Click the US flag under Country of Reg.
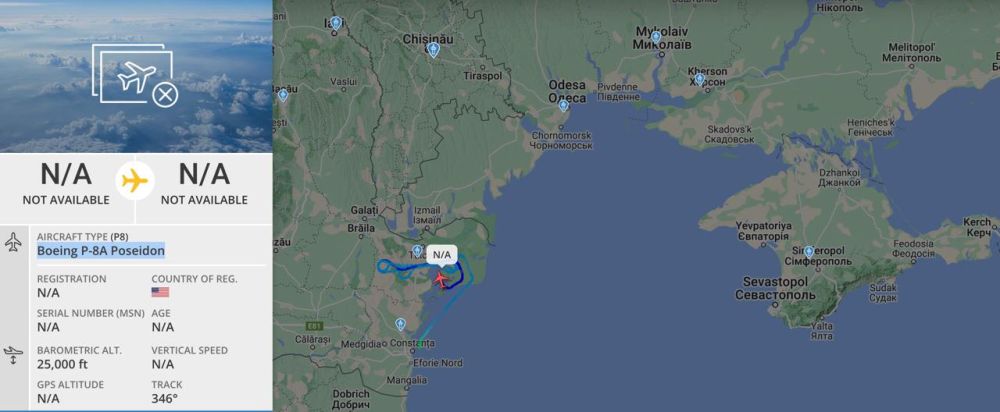Viewport: 1000px width, 412px height. pyautogui.click(x=160, y=292)
